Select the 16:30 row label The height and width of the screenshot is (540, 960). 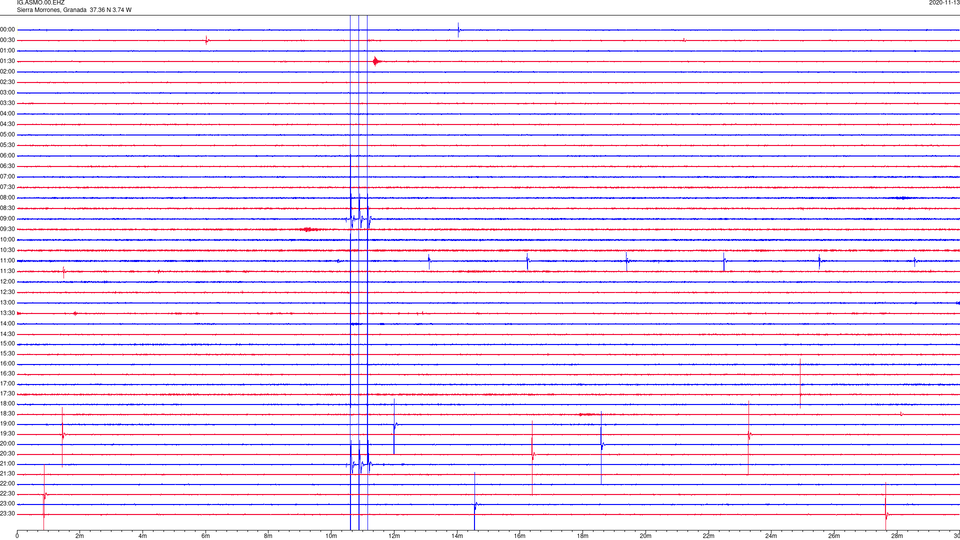pyautogui.click(x=8, y=373)
